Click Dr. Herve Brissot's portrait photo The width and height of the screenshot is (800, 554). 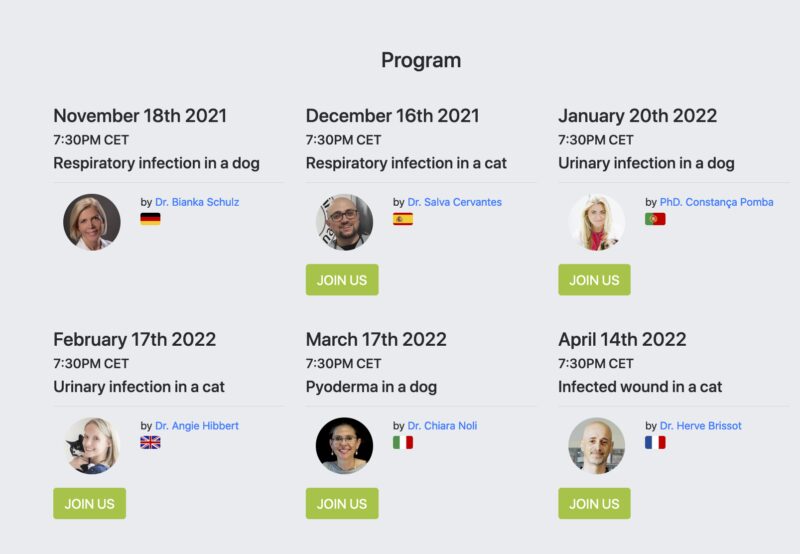[597, 446]
